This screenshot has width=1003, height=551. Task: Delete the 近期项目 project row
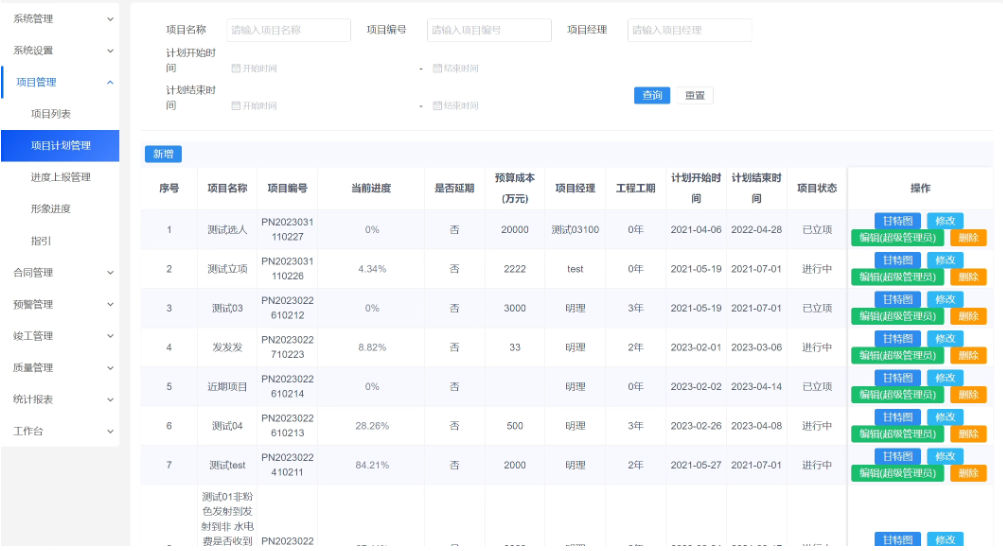(x=968, y=395)
